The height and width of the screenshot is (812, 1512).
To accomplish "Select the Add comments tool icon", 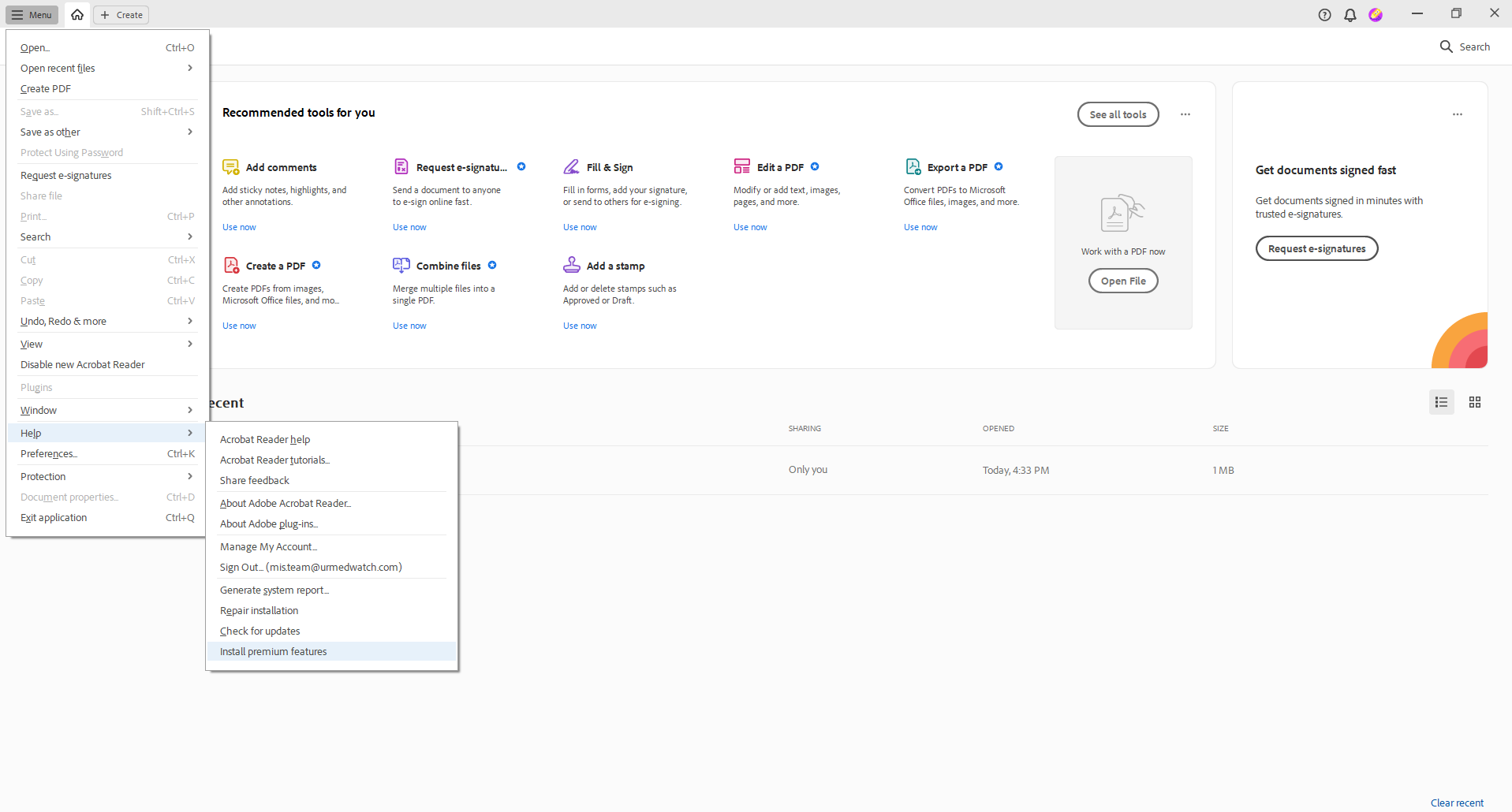I will [230, 166].
